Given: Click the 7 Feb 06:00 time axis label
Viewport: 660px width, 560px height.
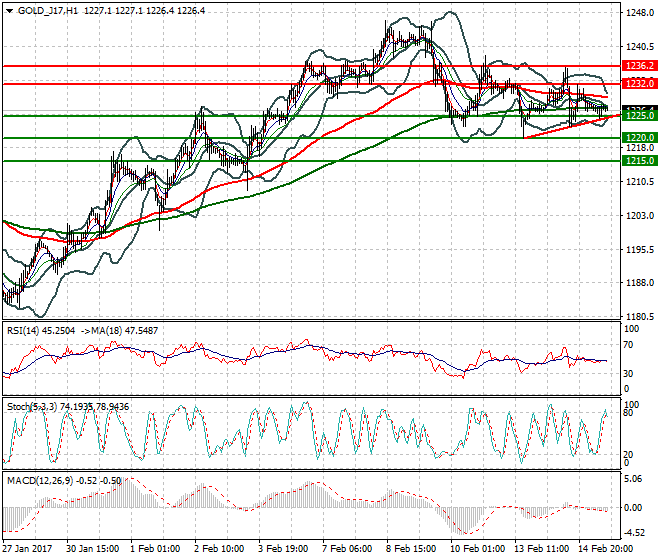Looking at the screenshot, I should tap(347, 549).
